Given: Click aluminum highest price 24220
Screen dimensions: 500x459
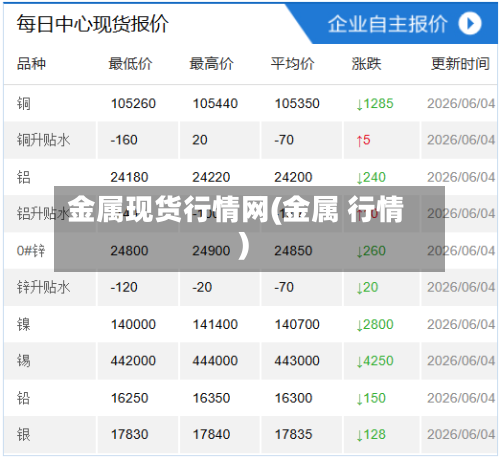Looking at the screenshot, I should 211,177.
